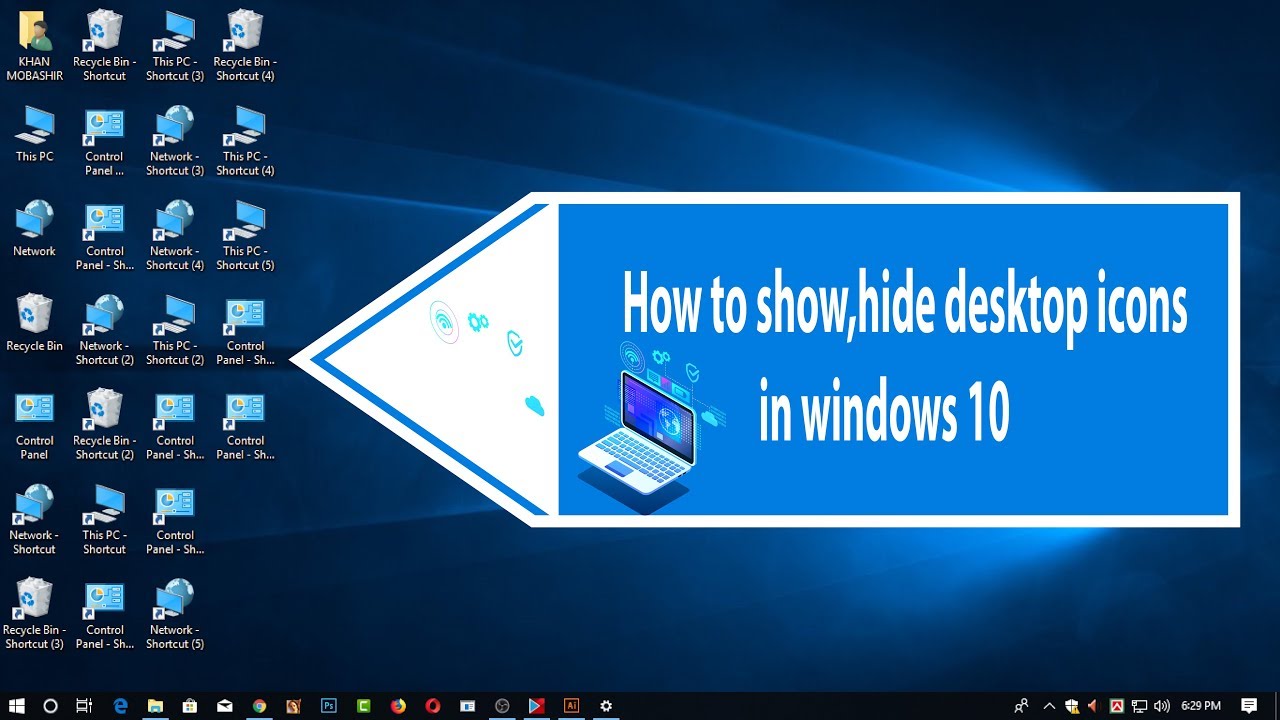
Task: Open Microsoft Store from the taskbar
Action: 190,705
